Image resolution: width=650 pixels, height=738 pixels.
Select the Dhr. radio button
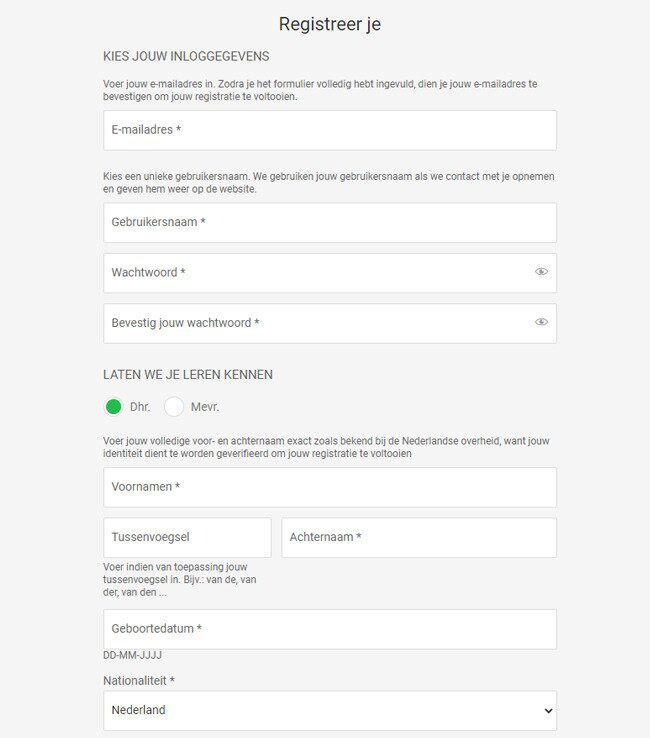click(113, 407)
